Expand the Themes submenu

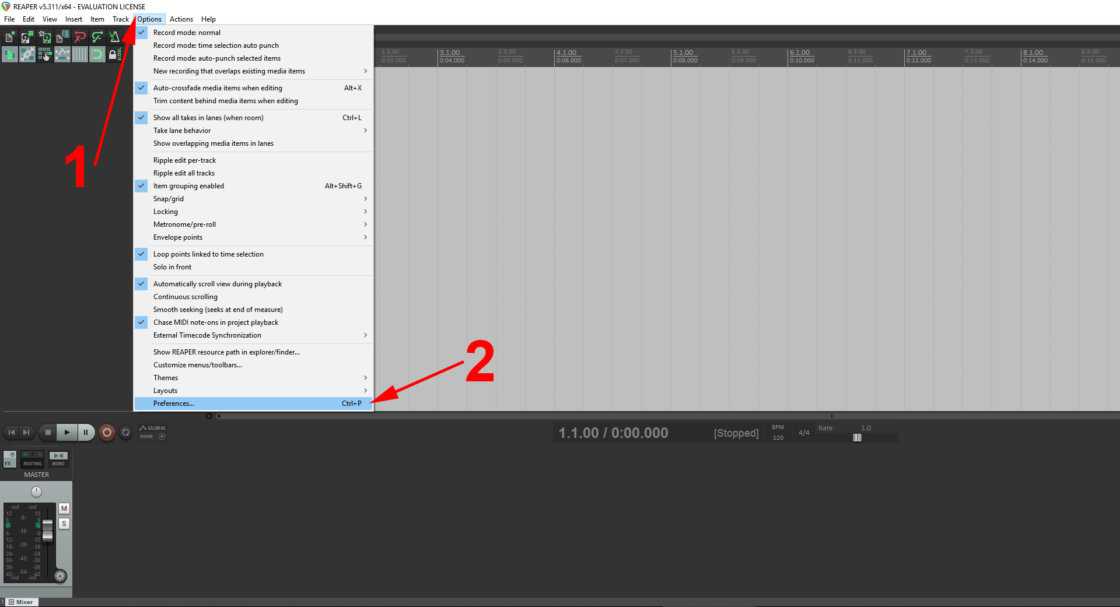click(253, 378)
